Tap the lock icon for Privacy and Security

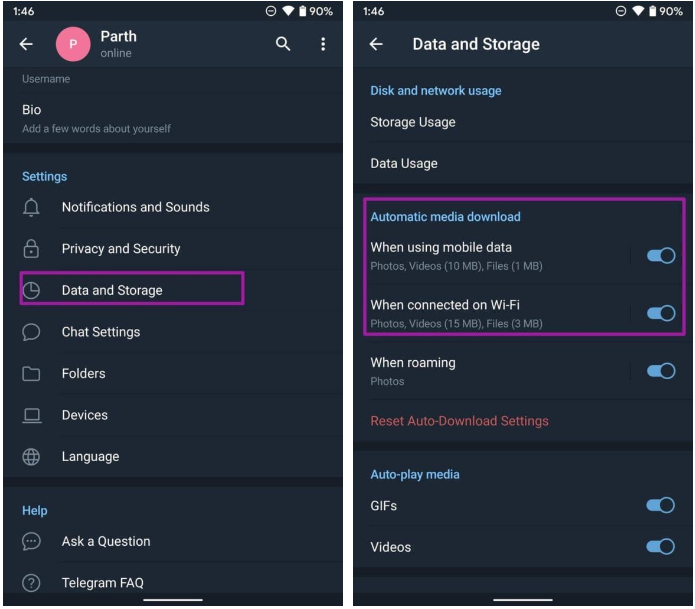(31, 249)
